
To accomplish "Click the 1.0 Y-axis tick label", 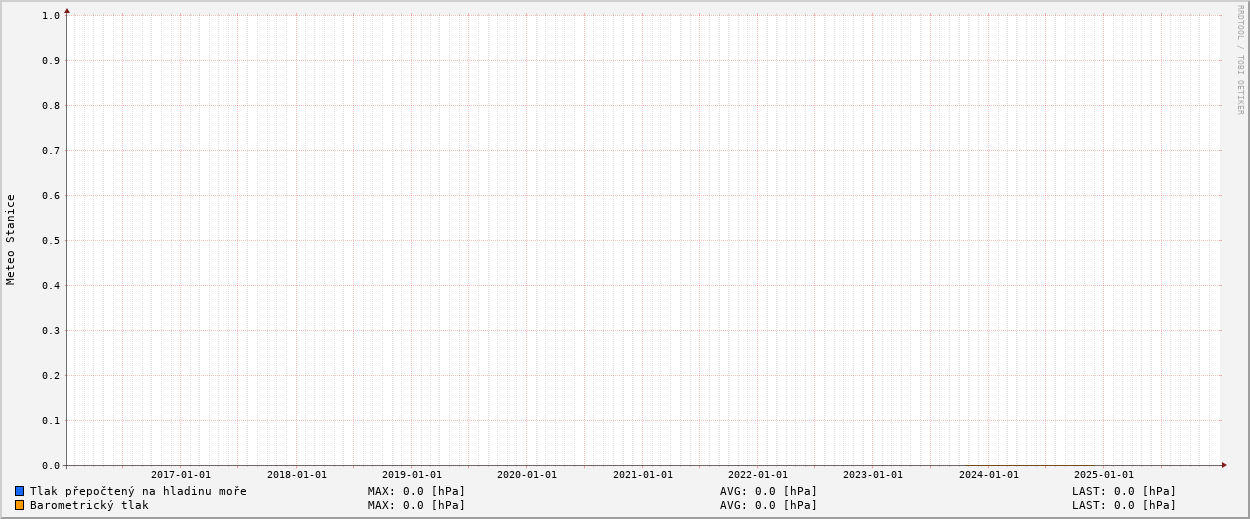I will 51,15.
